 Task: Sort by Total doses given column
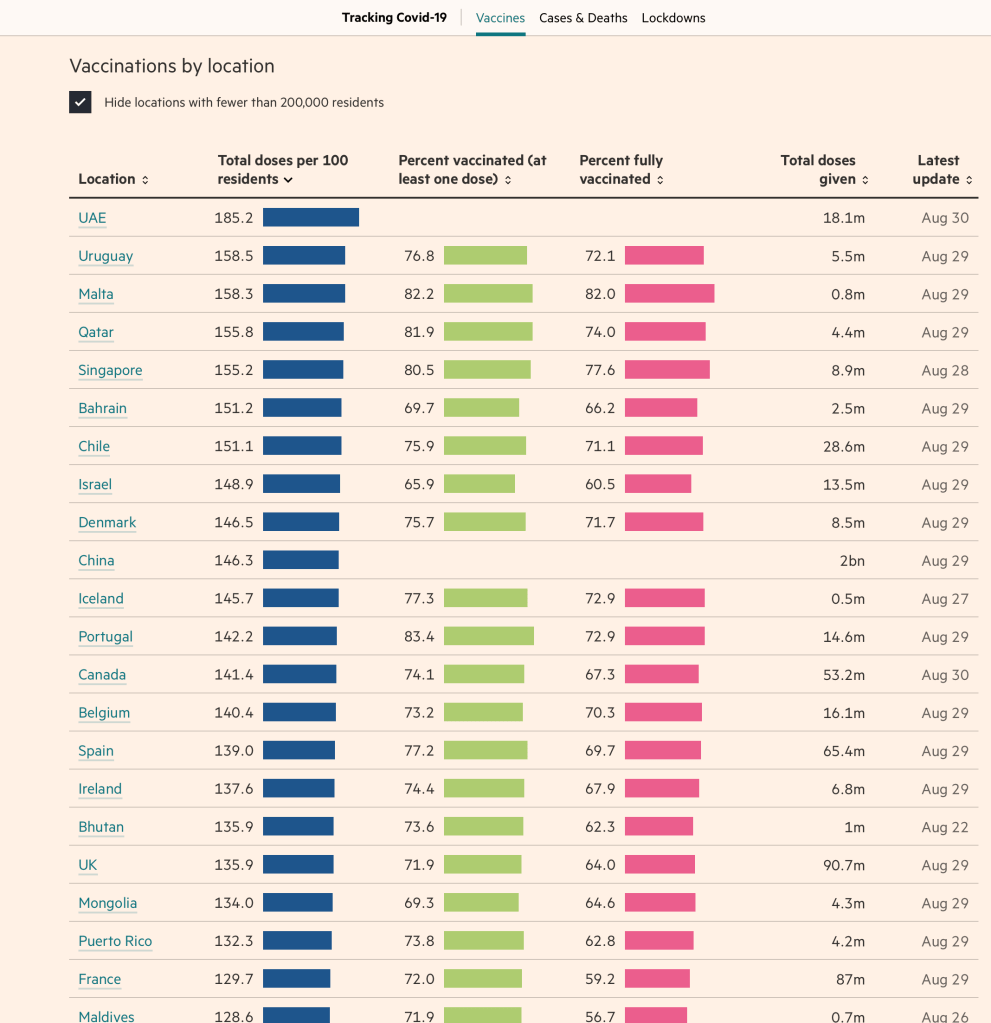click(865, 180)
